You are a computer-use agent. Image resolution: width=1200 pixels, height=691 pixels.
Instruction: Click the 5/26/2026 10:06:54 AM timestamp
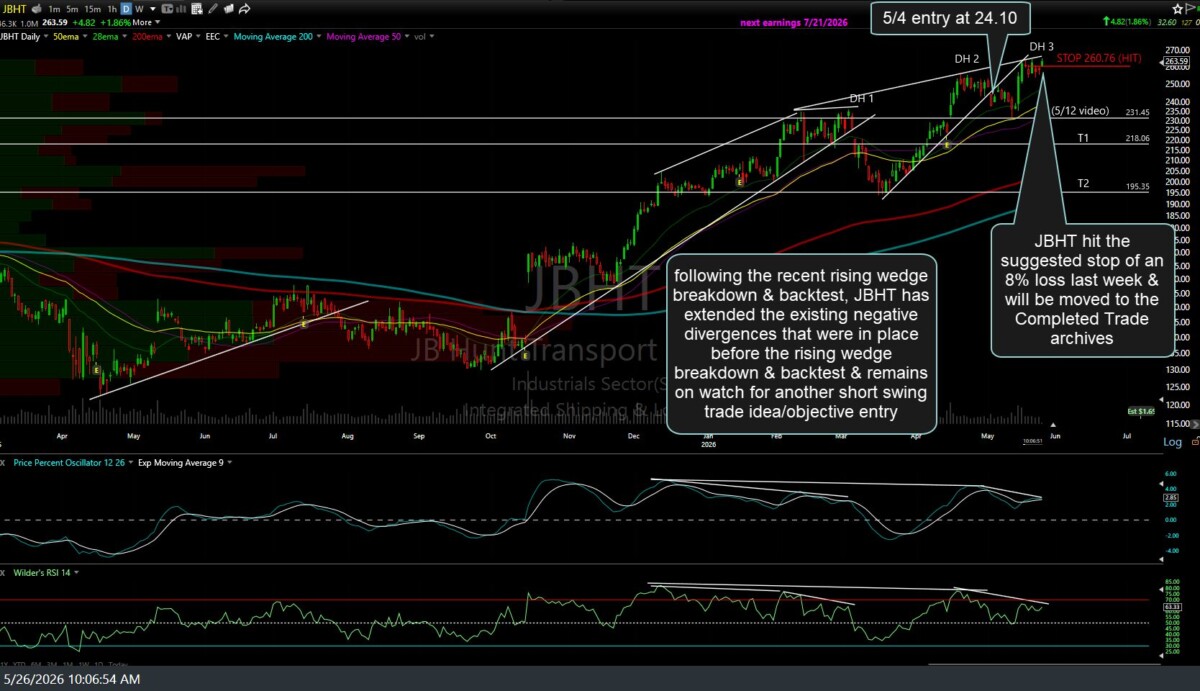tap(71, 679)
